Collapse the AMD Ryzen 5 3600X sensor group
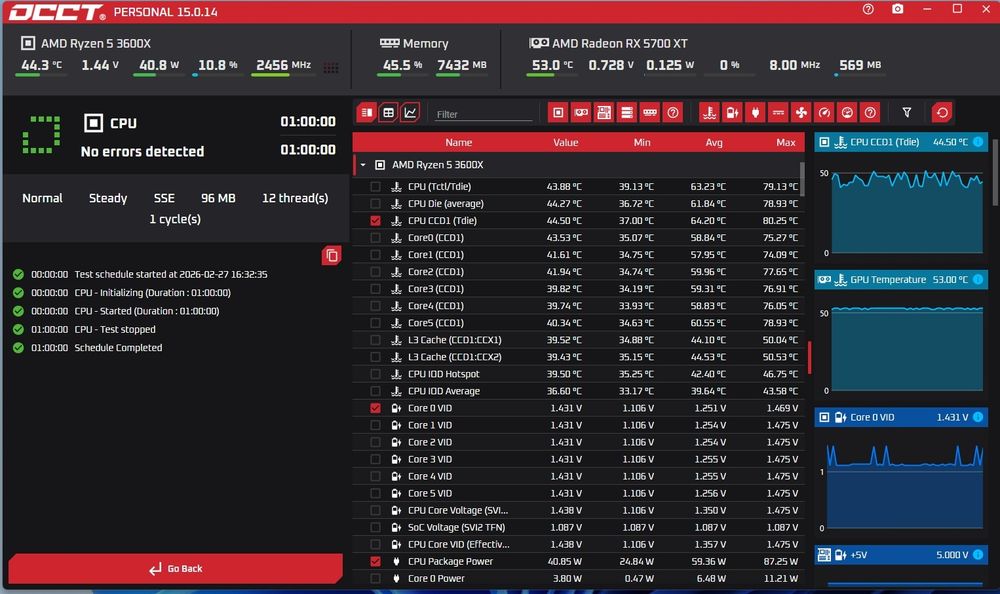The image size is (1000, 594). point(363,165)
